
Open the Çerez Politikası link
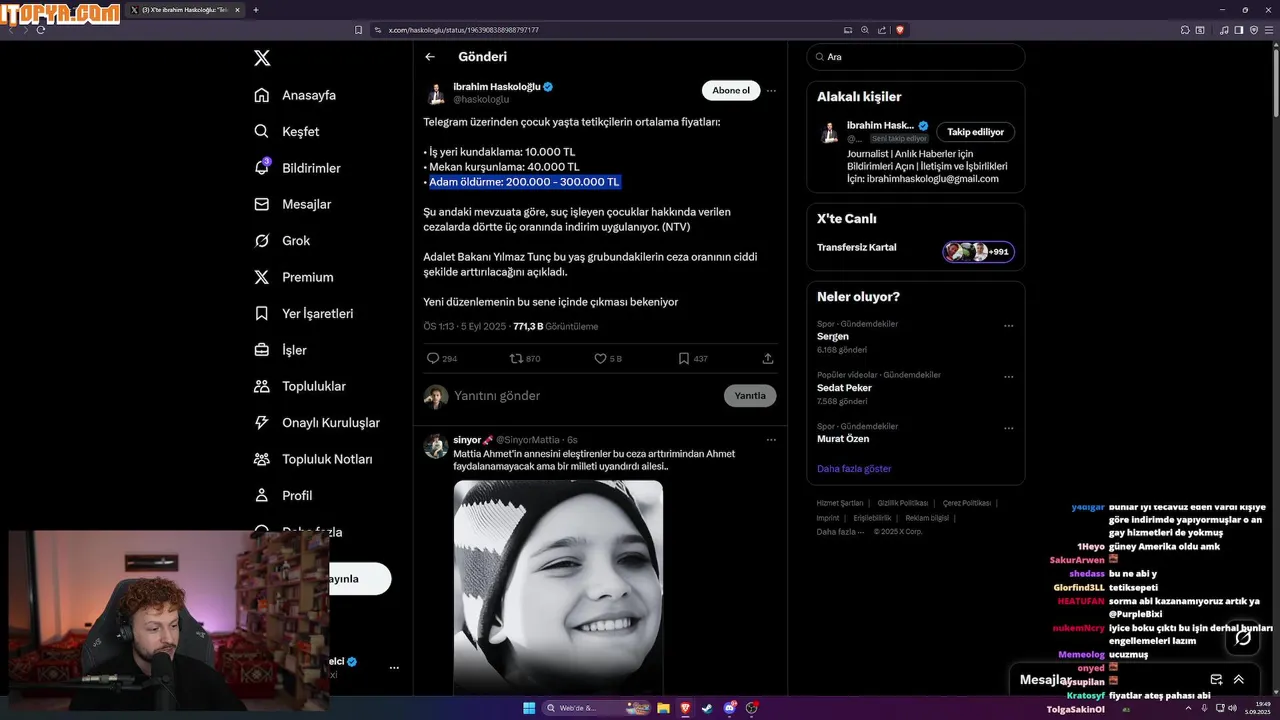(967, 503)
